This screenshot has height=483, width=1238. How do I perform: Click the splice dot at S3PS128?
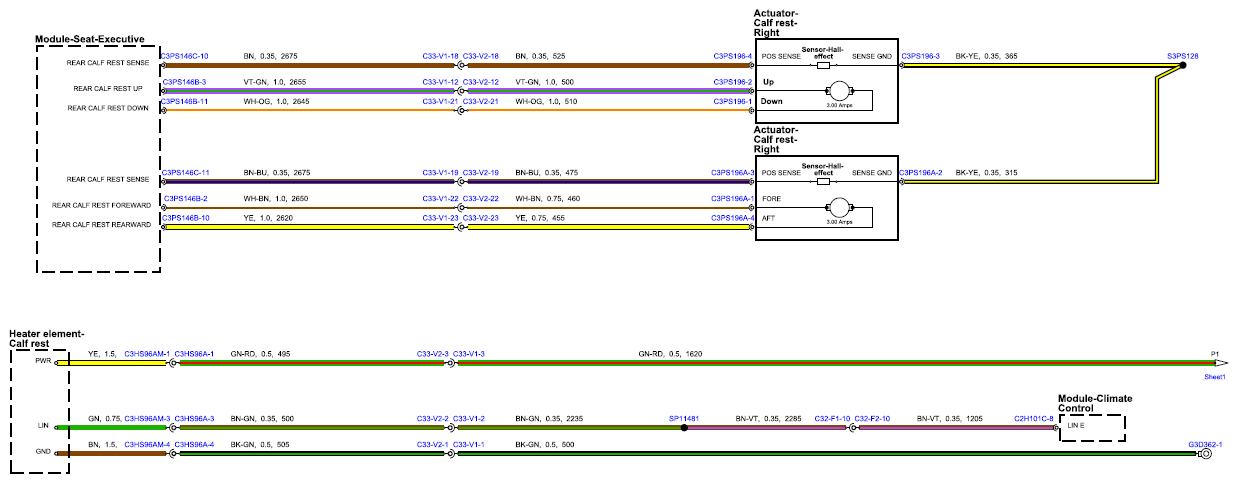(x=1183, y=65)
